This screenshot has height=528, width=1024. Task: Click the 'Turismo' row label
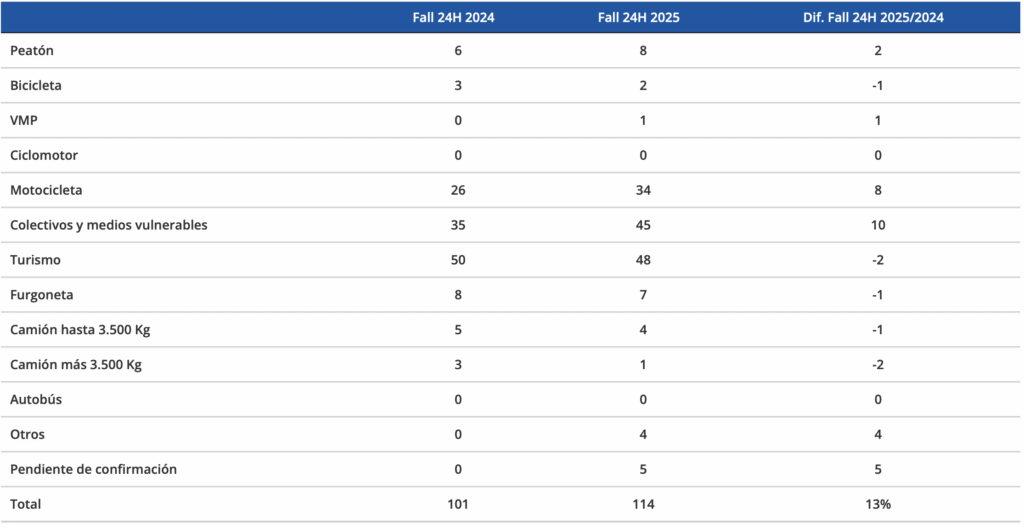(x=36, y=260)
